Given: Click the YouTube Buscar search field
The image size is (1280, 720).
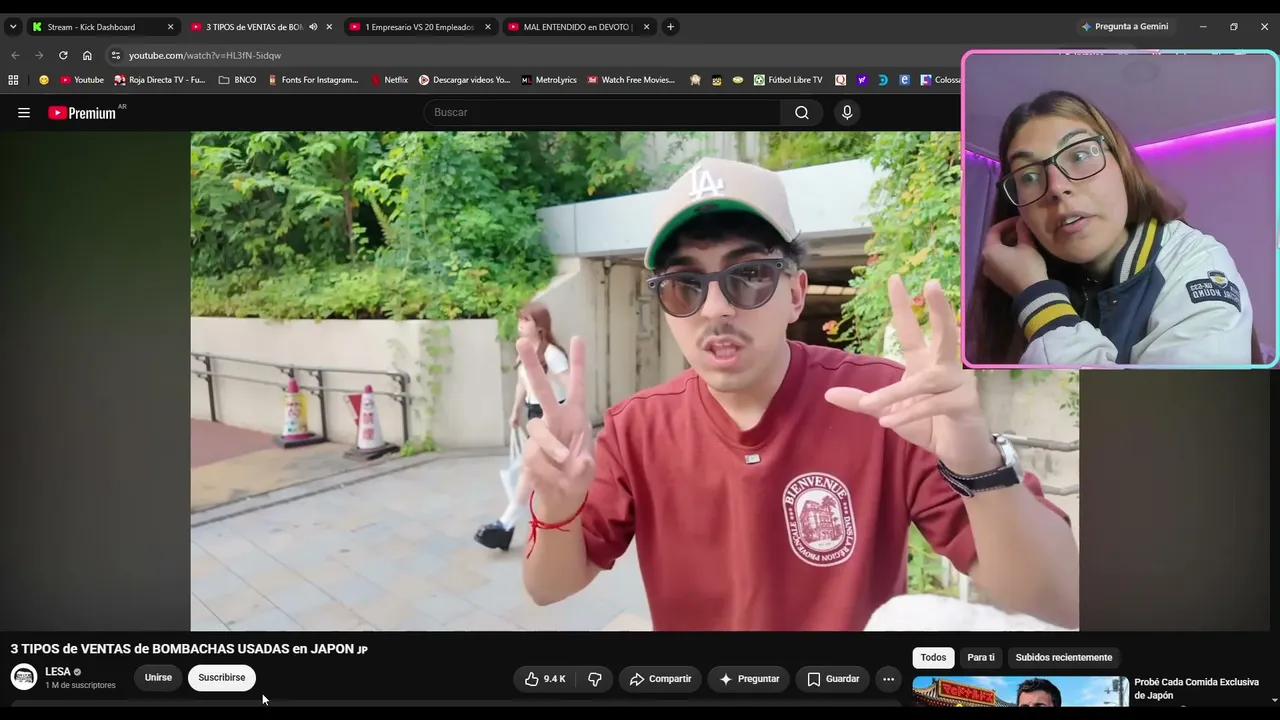Looking at the screenshot, I should coord(603,113).
